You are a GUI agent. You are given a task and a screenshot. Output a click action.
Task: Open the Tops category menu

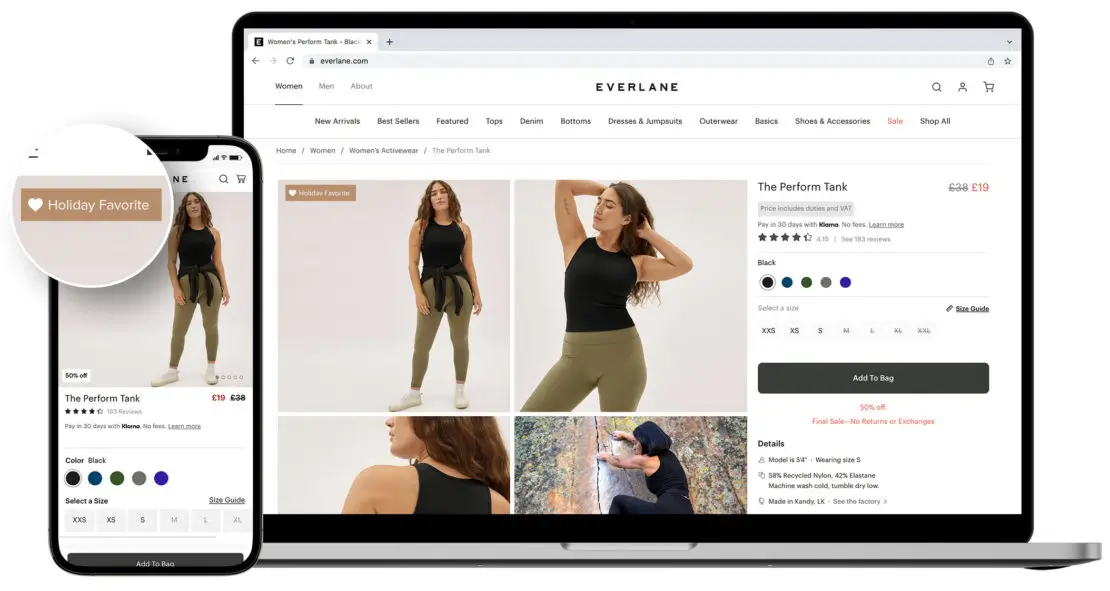(x=494, y=121)
